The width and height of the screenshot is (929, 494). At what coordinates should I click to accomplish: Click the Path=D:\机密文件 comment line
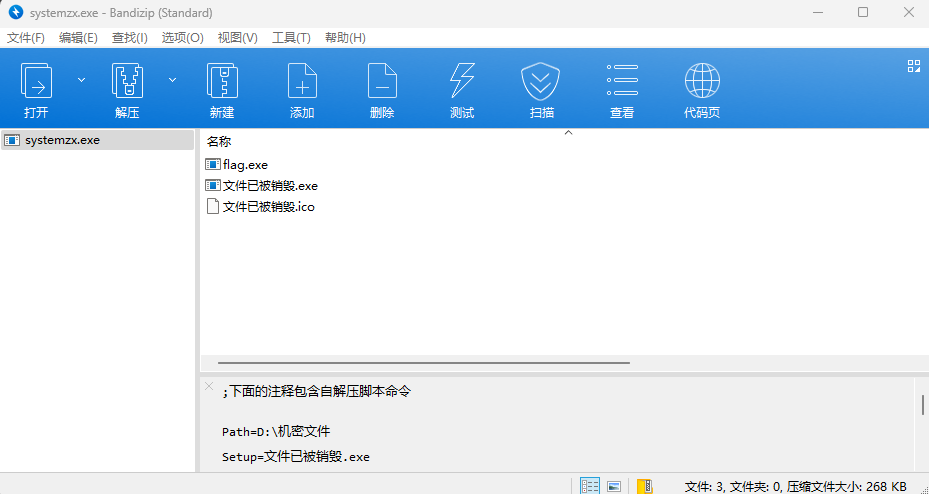(276, 432)
